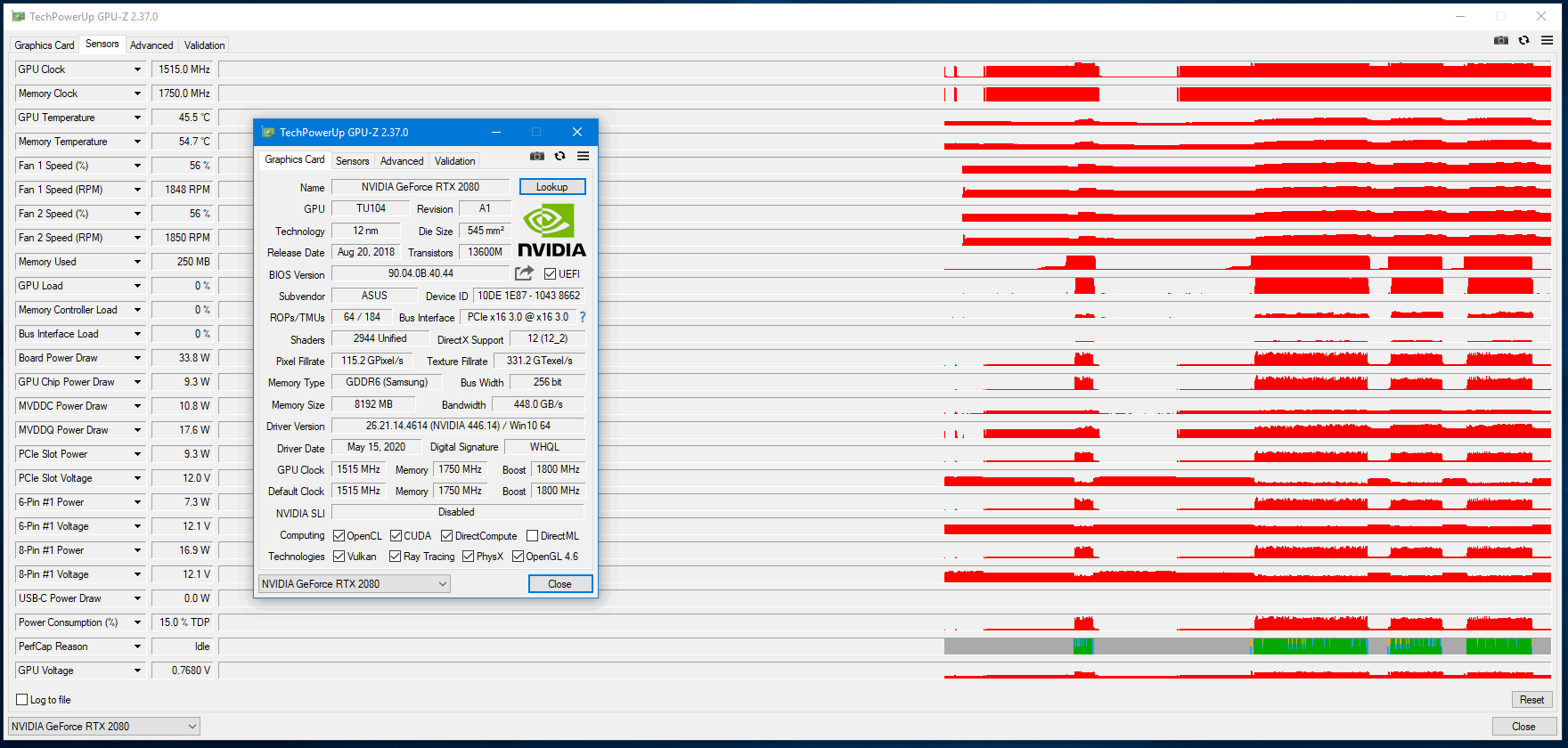This screenshot has width=1568, height=748.
Task: Click GPU-Z app icon in dialog title bar
Action: [267, 132]
